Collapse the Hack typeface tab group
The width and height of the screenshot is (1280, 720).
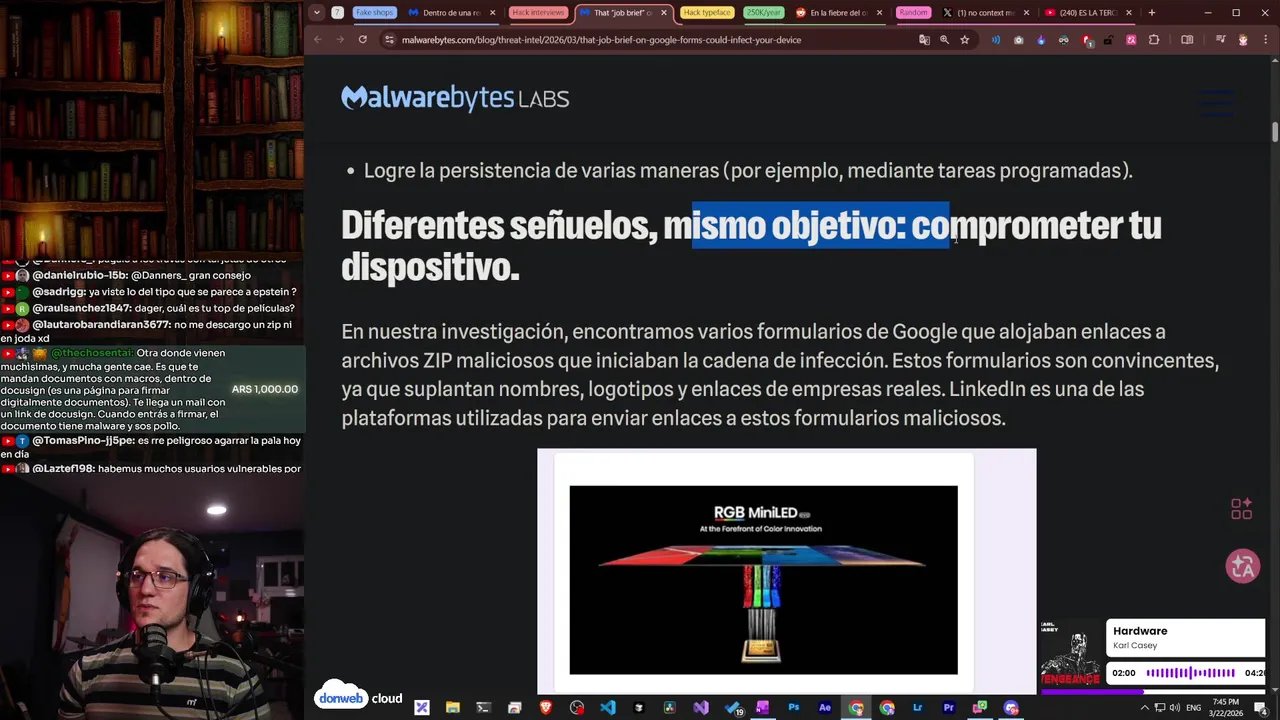tap(707, 13)
